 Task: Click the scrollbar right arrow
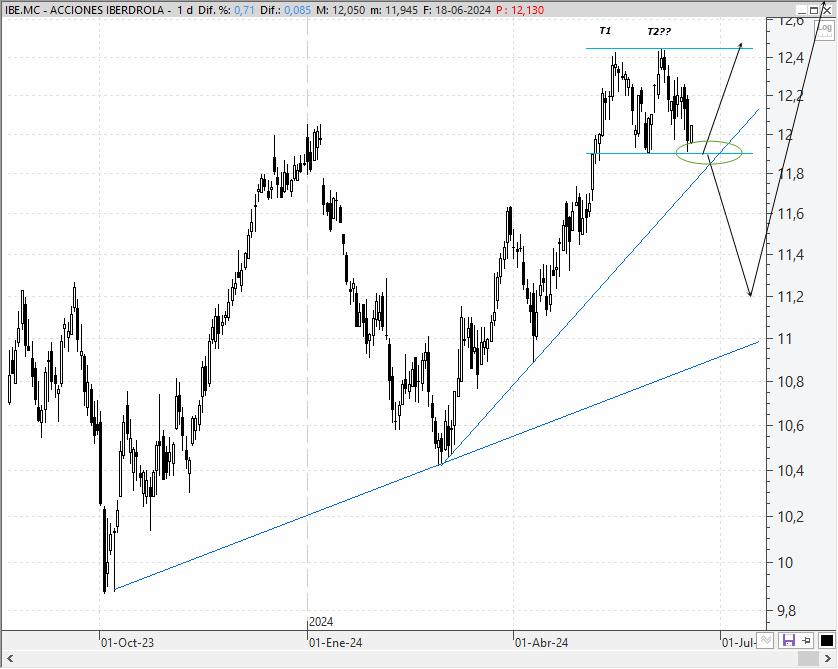(x=828, y=658)
